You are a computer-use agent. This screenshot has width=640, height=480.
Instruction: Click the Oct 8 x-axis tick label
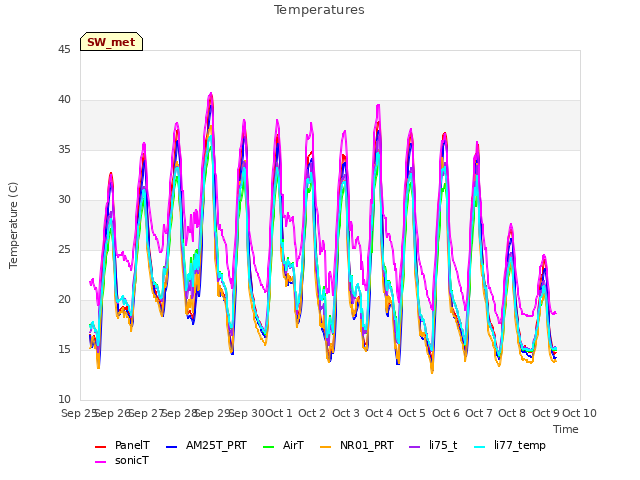click(x=512, y=413)
